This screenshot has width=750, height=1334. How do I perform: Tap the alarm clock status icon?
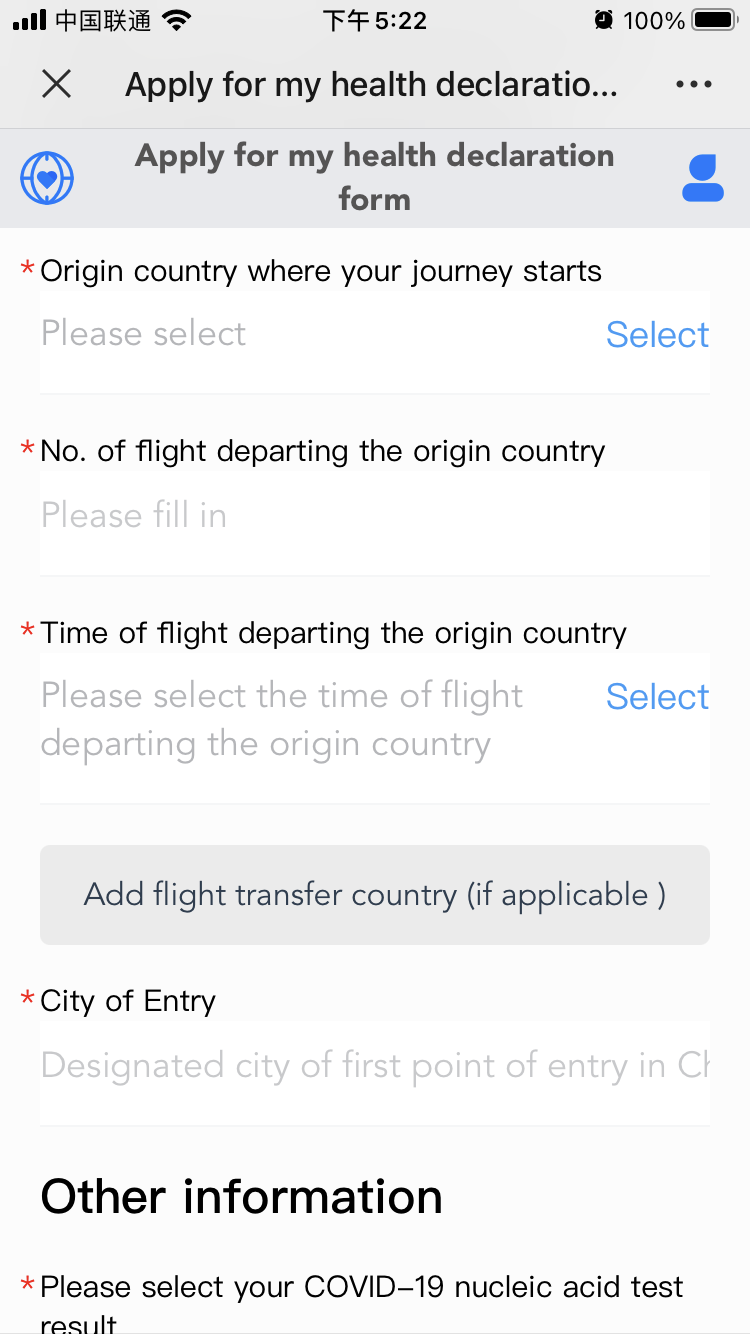pyautogui.click(x=603, y=20)
